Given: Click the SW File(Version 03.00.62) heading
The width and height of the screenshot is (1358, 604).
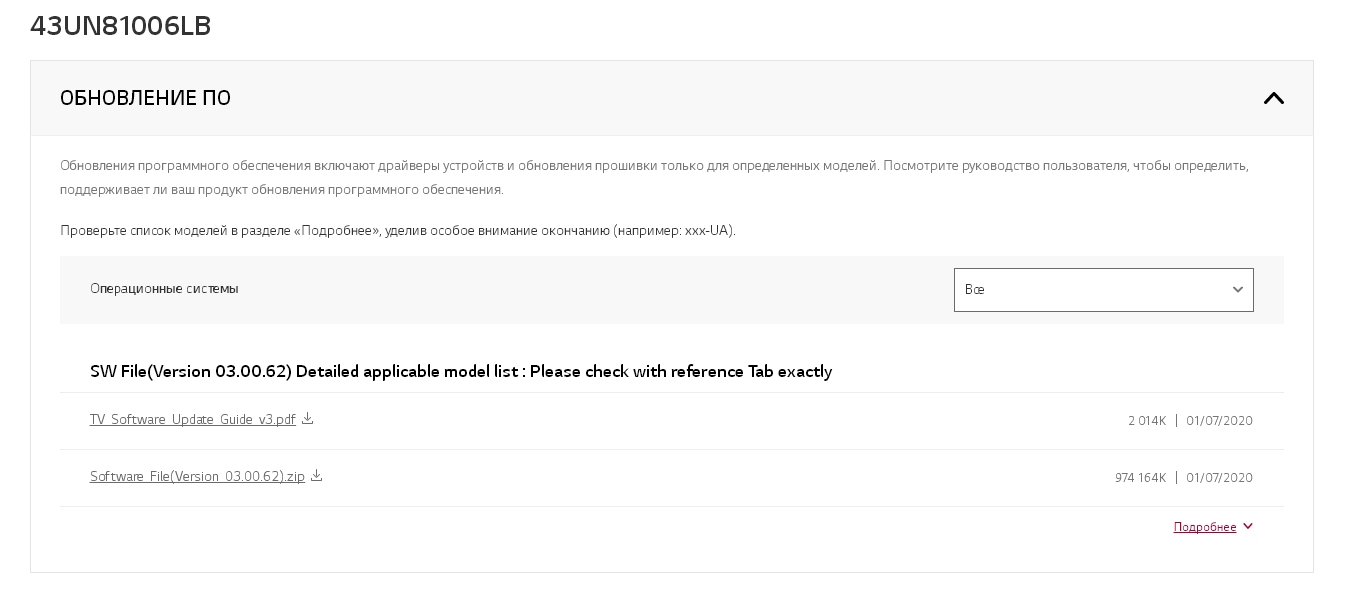Looking at the screenshot, I should point(460,372).
